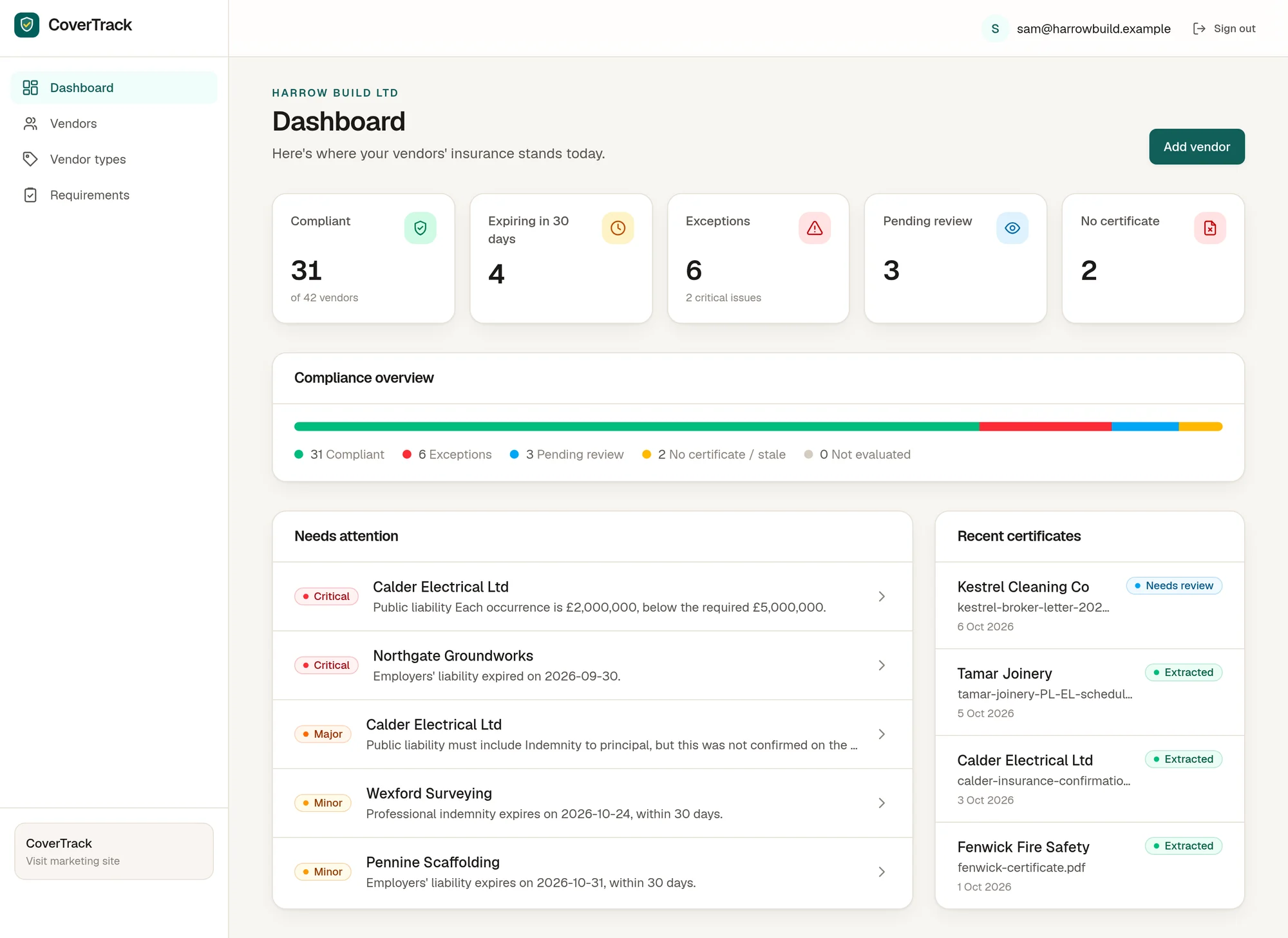Open Northgate Groundworks vendor name
Screen dimensions: 1288x938
pos(453,656)
